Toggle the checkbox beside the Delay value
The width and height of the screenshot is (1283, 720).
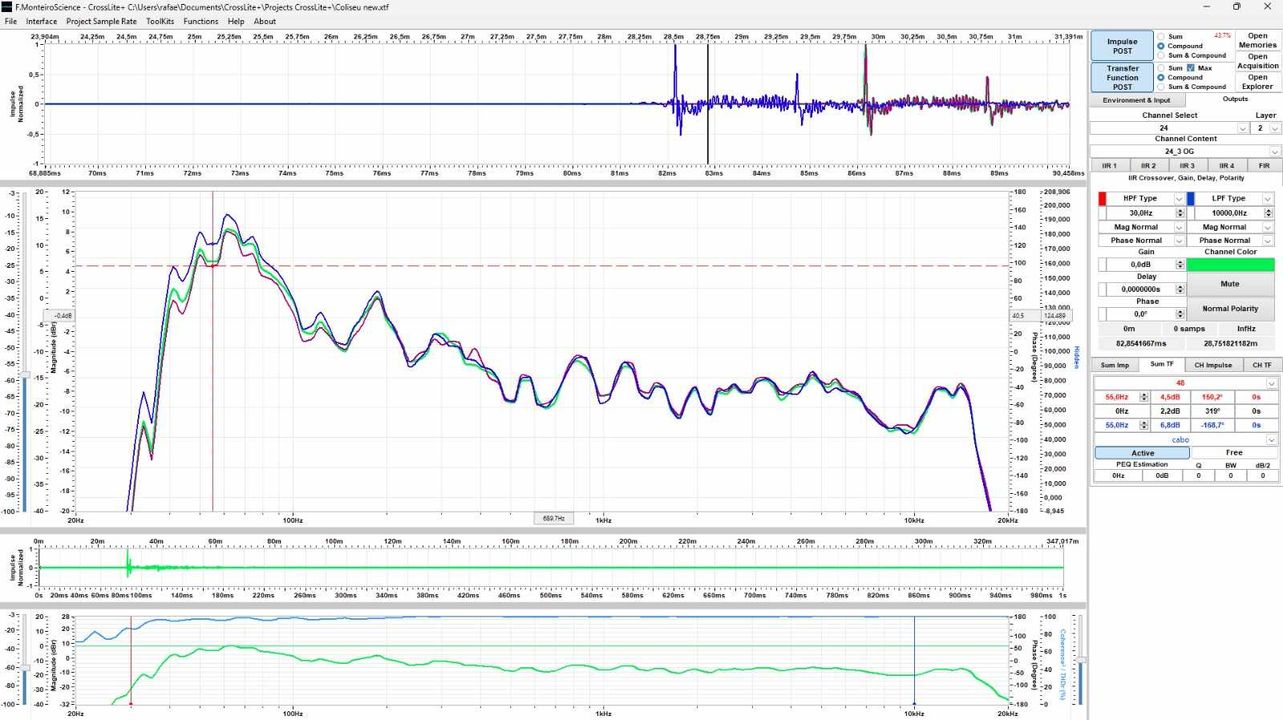tap(1102, 289)
